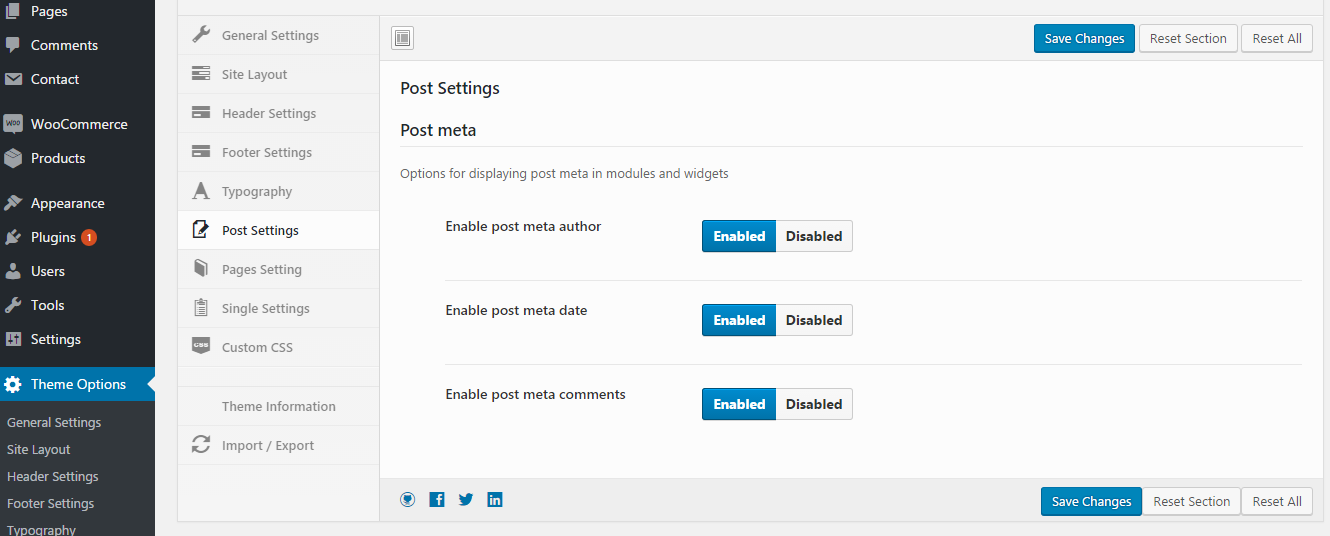Set post meta date to Disabled
The width and height of the screenshot is (1330, 536).
(813, 320)
